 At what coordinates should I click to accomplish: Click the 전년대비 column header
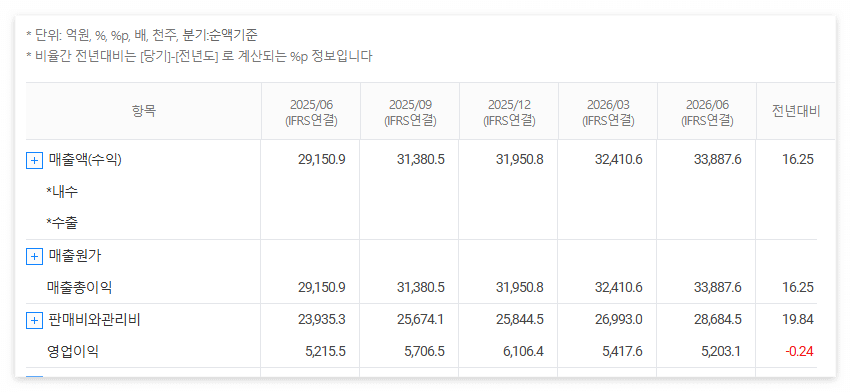click(796, 111)
